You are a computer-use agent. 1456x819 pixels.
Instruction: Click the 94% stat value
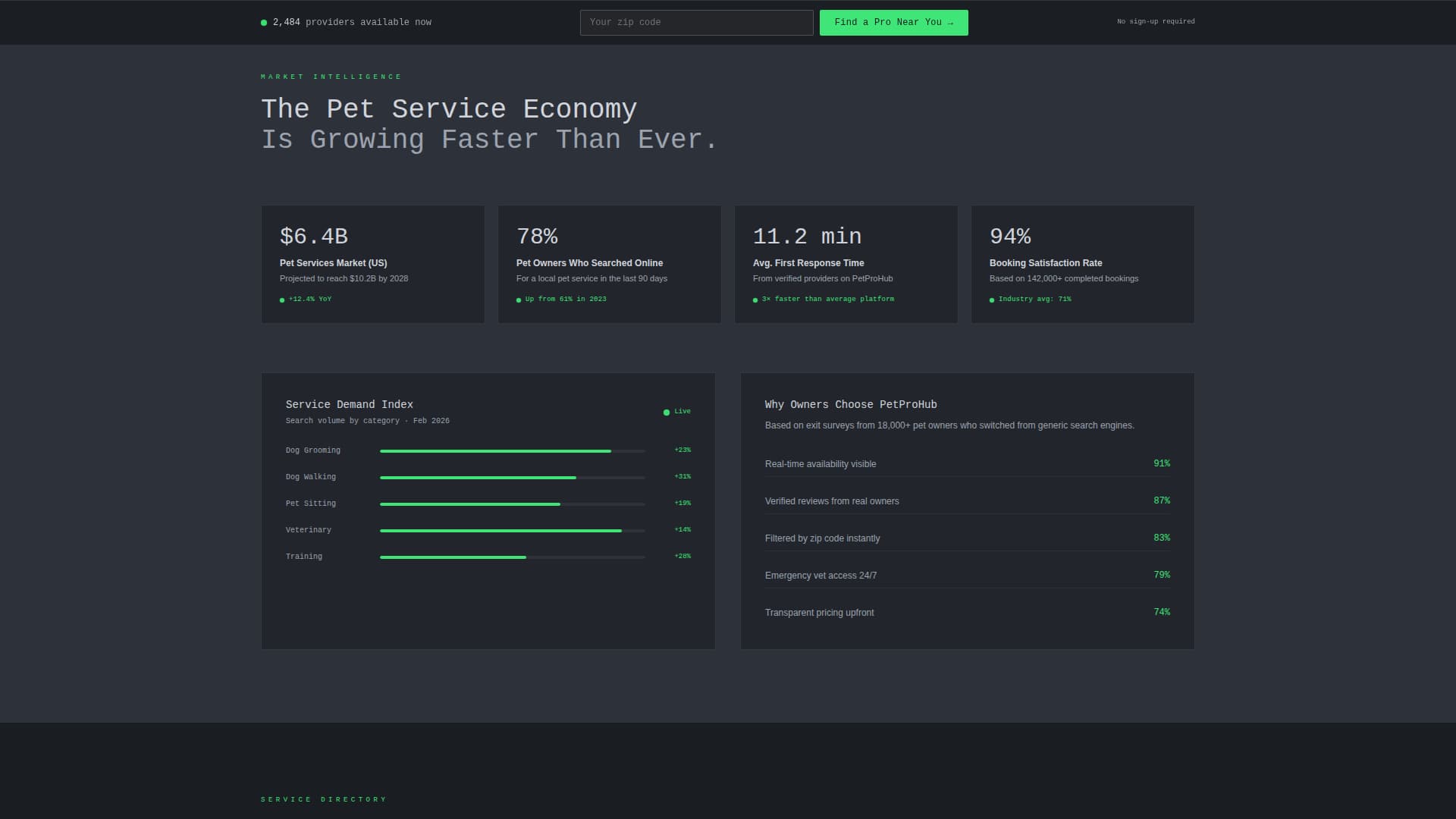pyautogui.click(x=1010, y=237)
